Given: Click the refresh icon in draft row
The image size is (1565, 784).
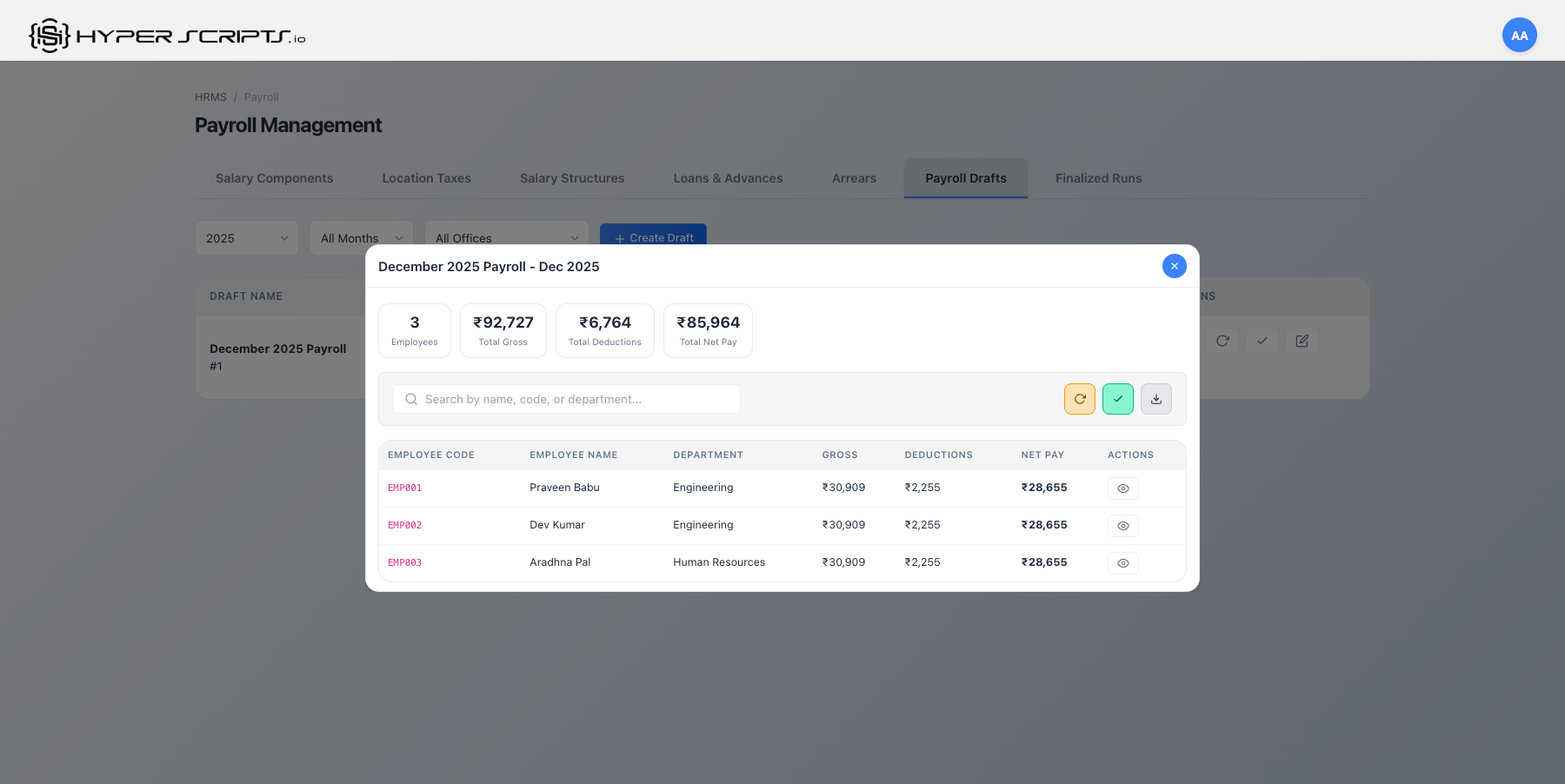Looking at the screenshot, I should (1222, 341).
